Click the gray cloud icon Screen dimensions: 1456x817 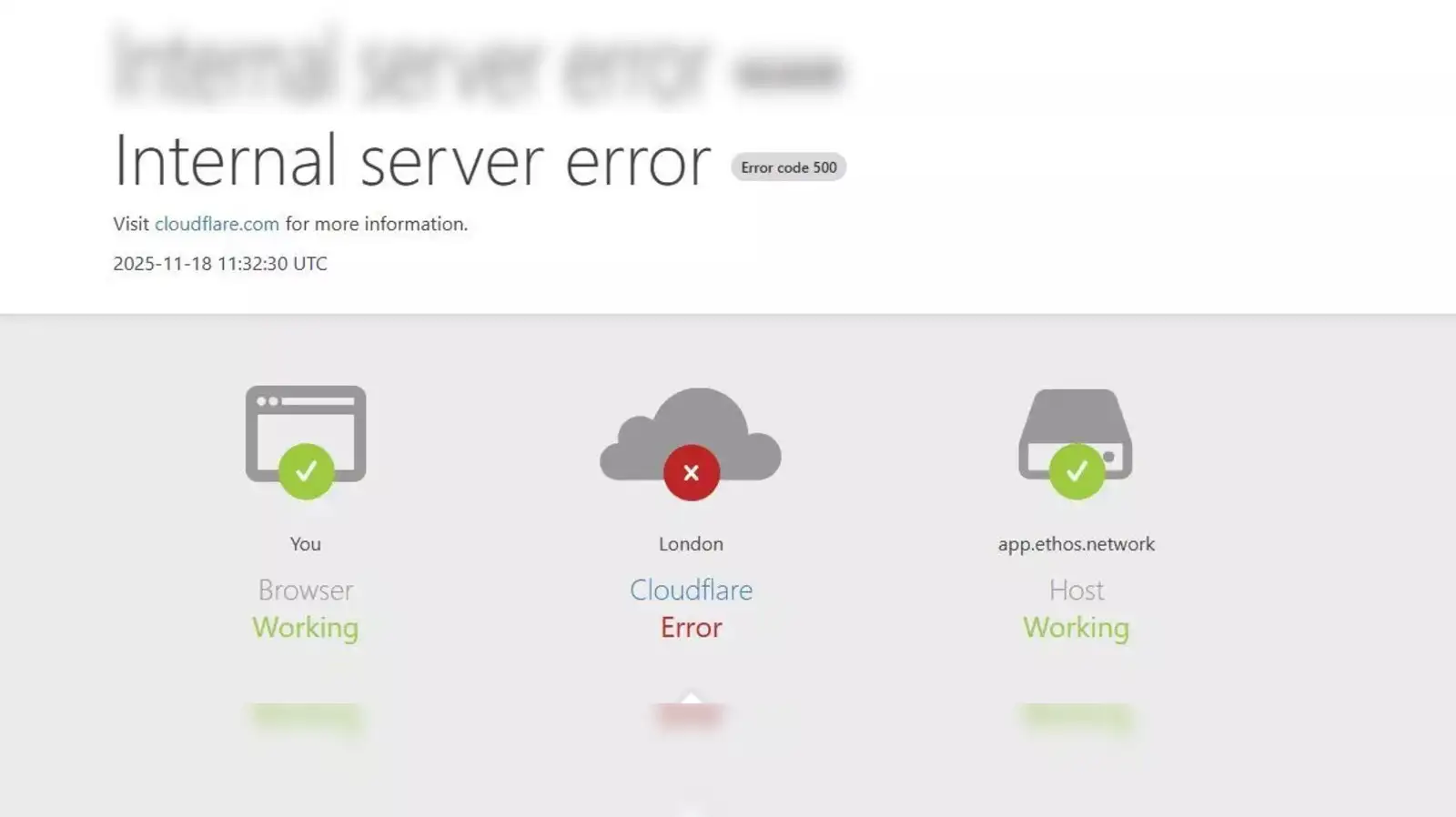[x=691, y=433]
